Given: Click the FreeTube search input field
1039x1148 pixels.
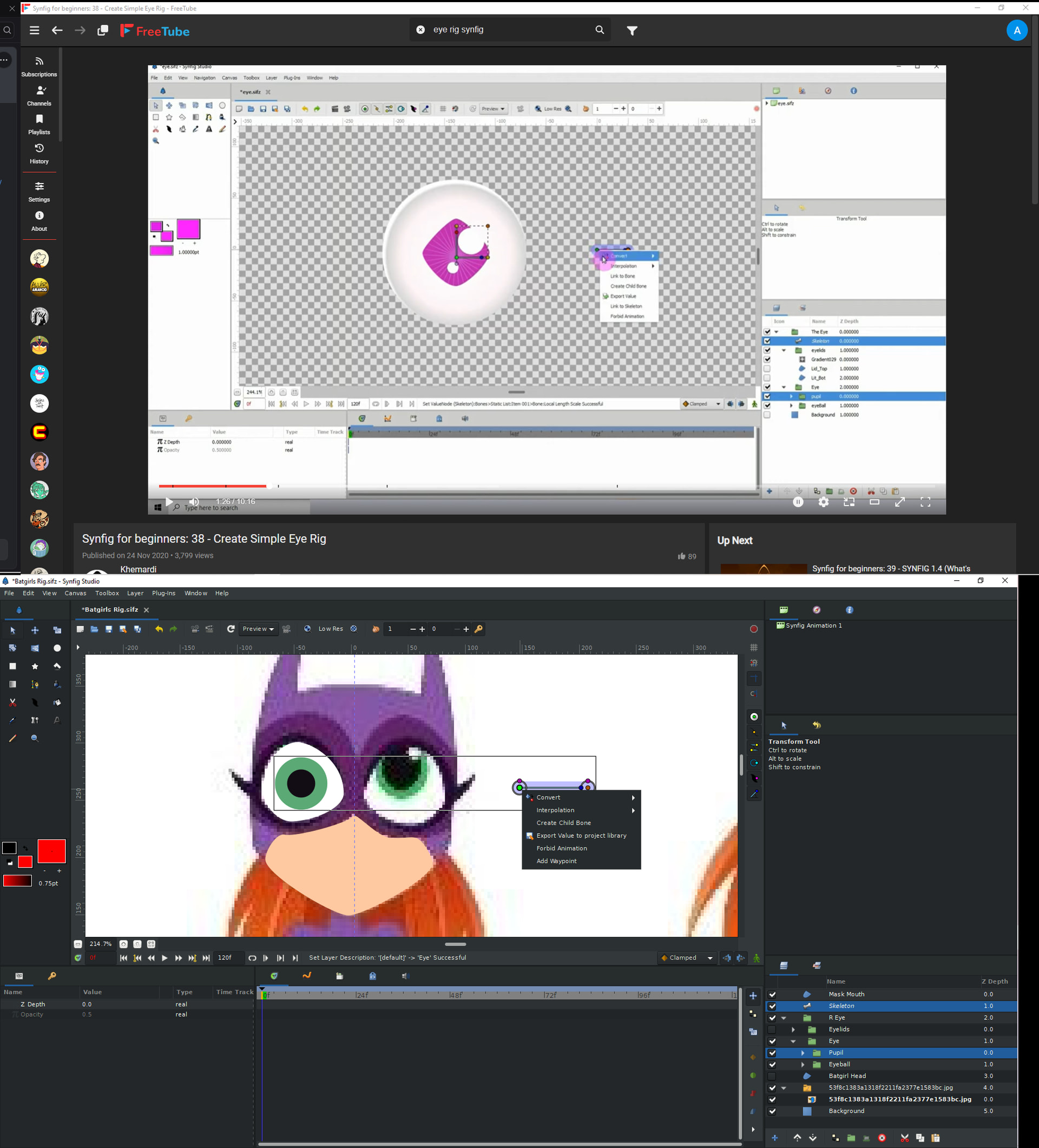Looking at the screenshot, I should click(x=510, y=30).
